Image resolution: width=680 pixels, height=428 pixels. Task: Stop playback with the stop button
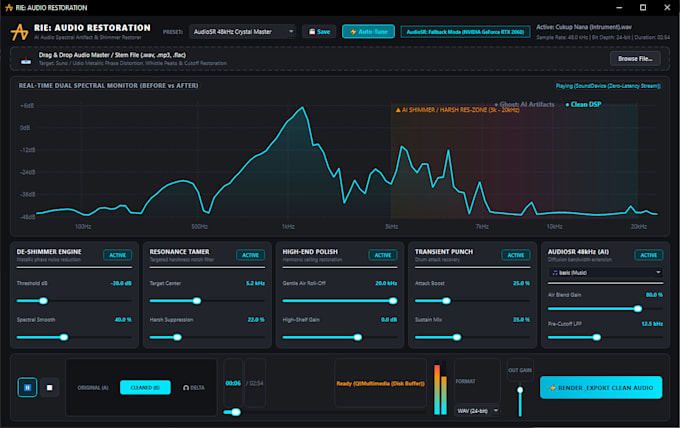click(x=49, y=387)
